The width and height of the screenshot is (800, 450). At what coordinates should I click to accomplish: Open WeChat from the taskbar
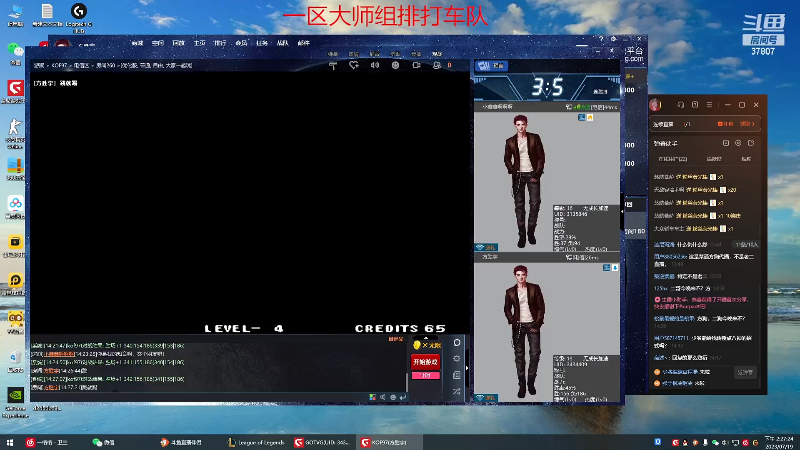click(104, 442)
